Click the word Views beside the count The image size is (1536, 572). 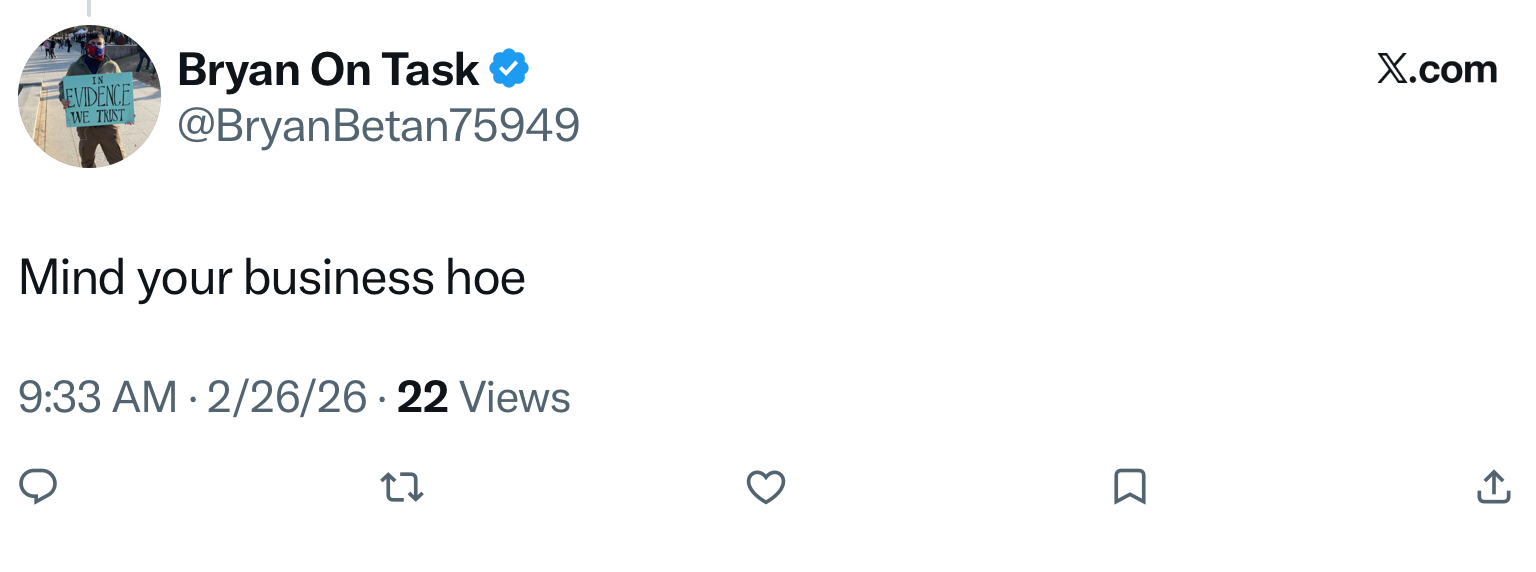[515, 398]
